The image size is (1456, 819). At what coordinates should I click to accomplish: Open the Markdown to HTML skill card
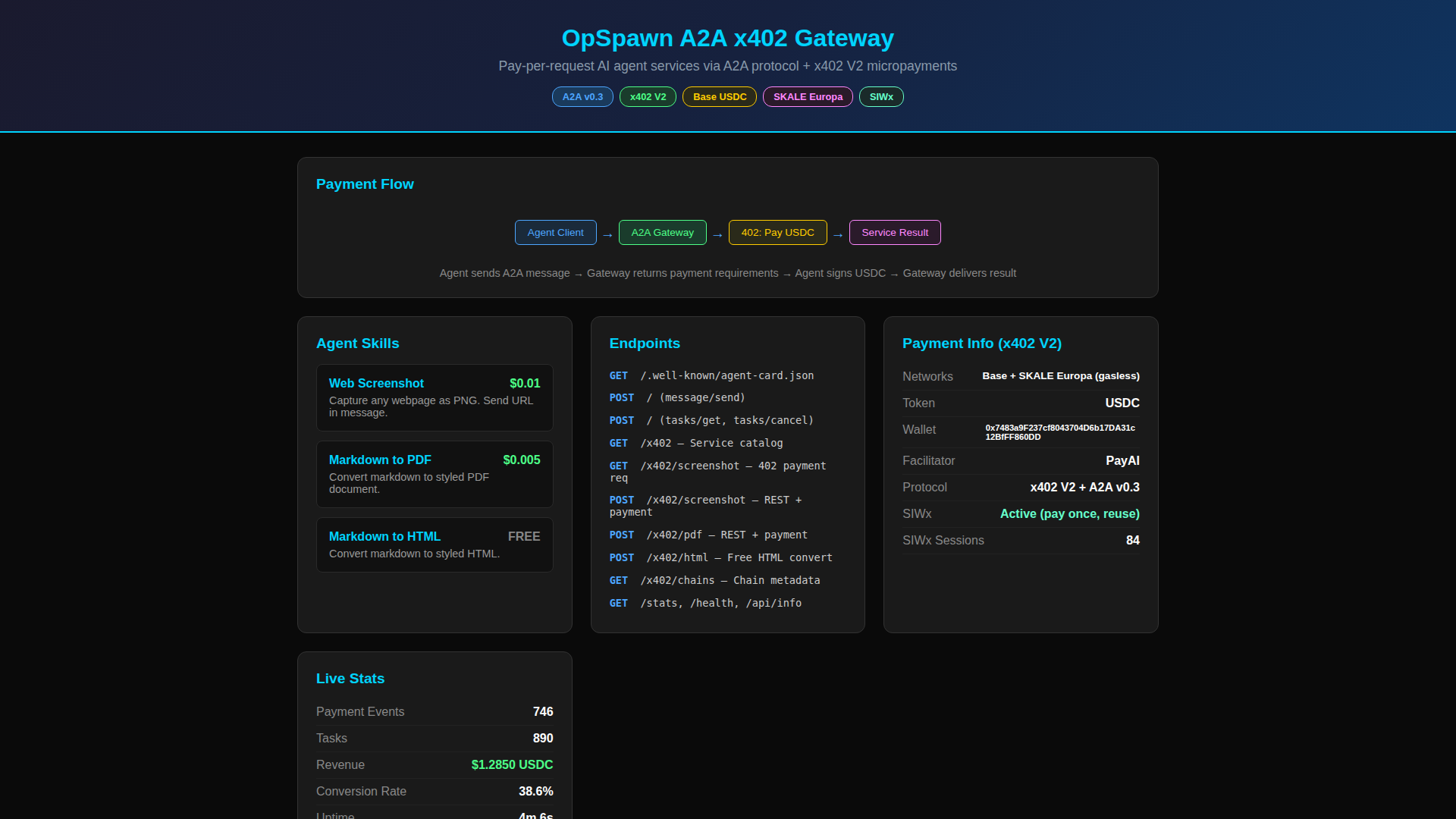[435, 544]
